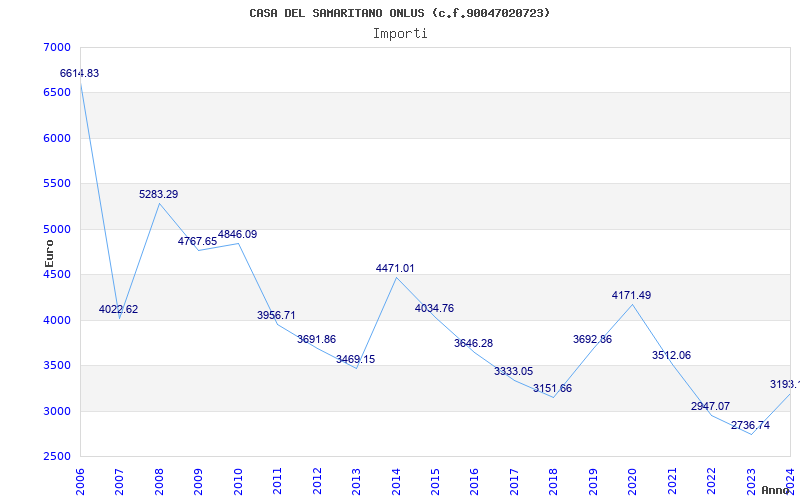Click the 2022 x-axis year label

tap(711, 481)
